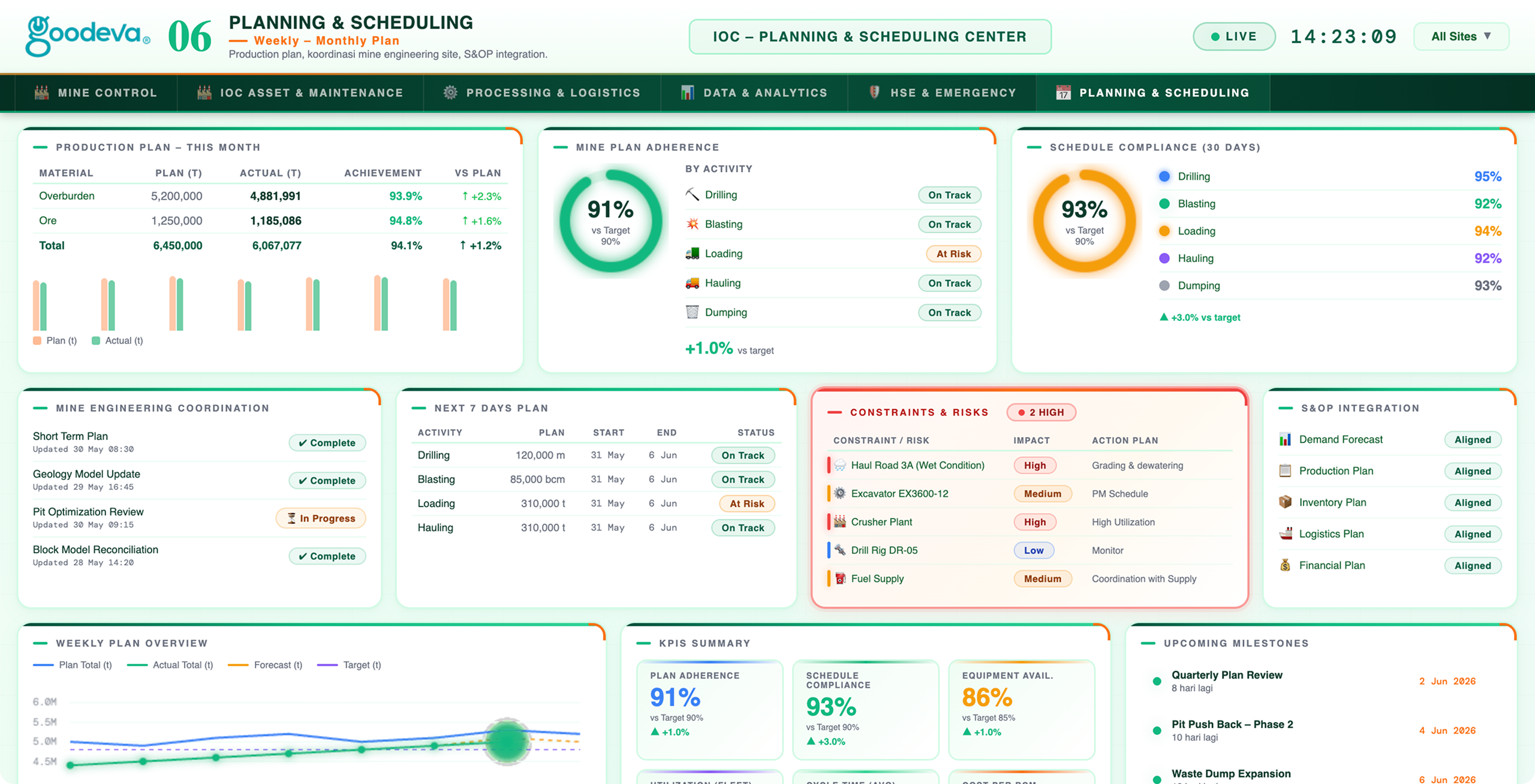1535x784 pixels.
Task: Toggle the LIVE indicator
Action: pos(1234,37)
